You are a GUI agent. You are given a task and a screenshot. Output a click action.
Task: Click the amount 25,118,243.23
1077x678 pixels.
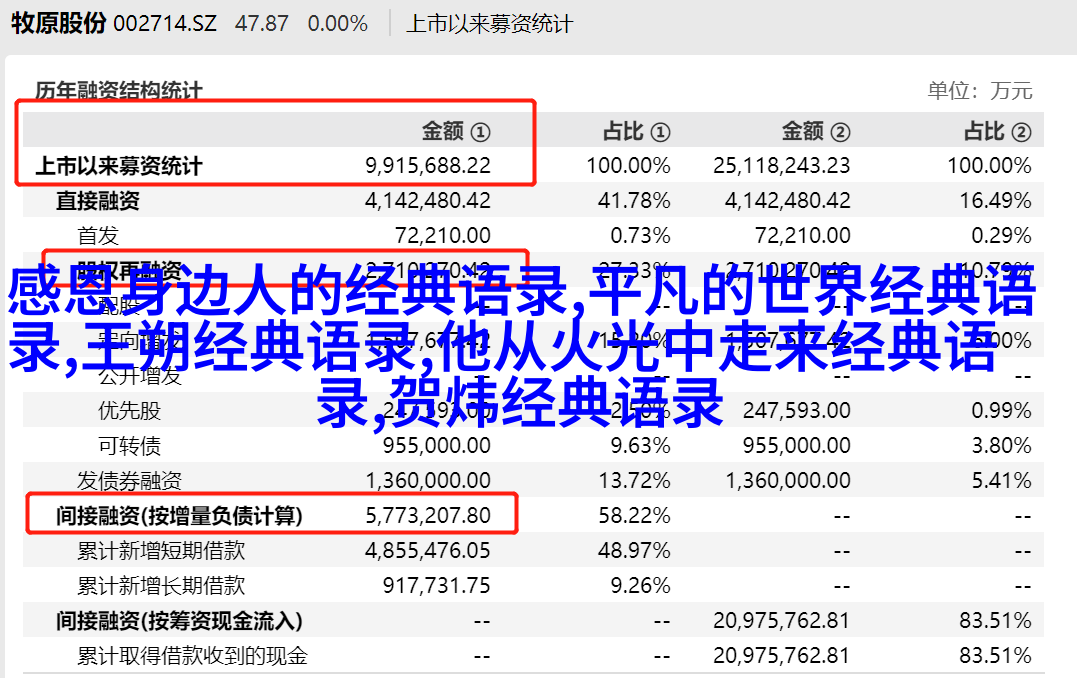782,166
